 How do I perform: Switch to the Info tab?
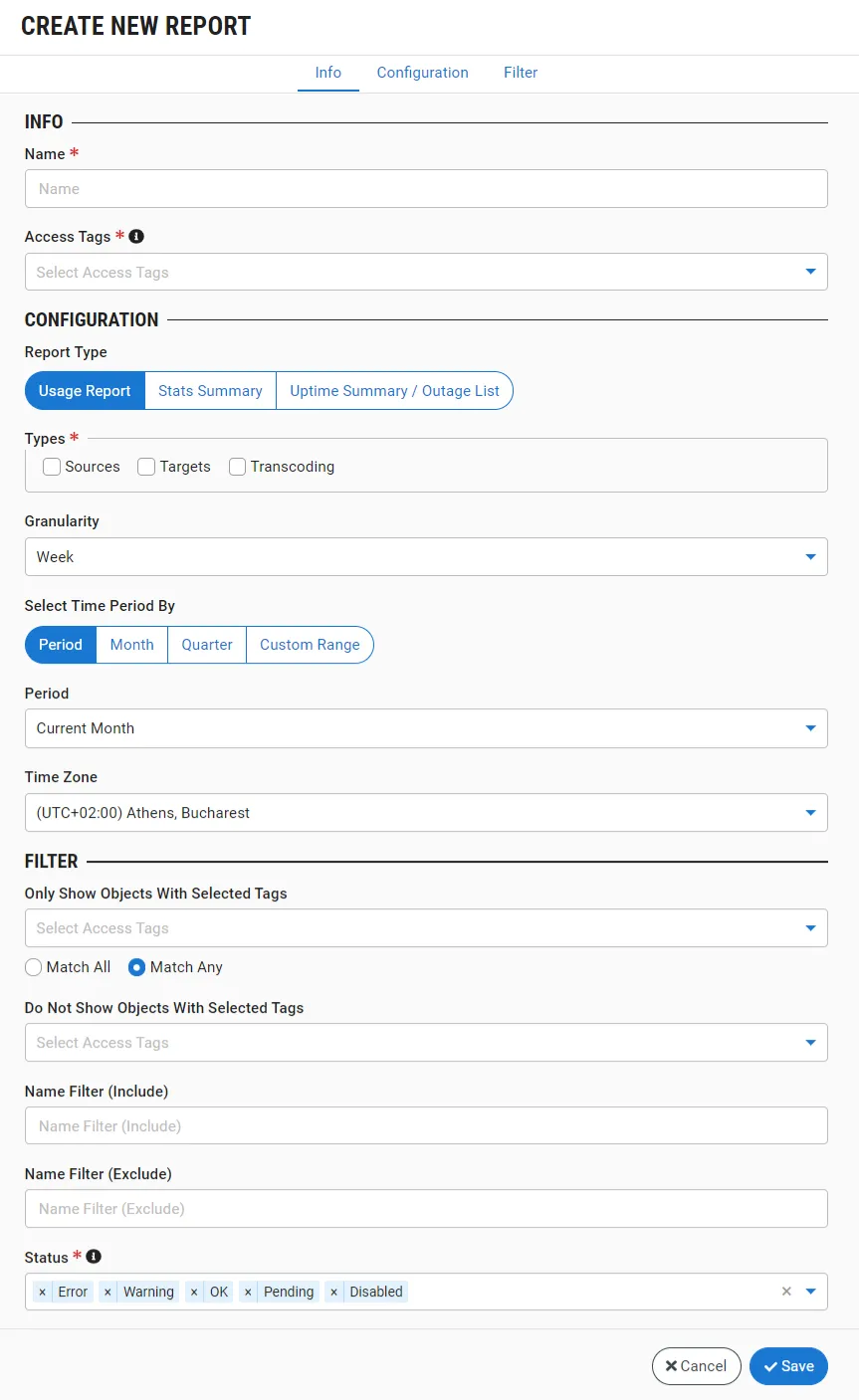(328, 73)
